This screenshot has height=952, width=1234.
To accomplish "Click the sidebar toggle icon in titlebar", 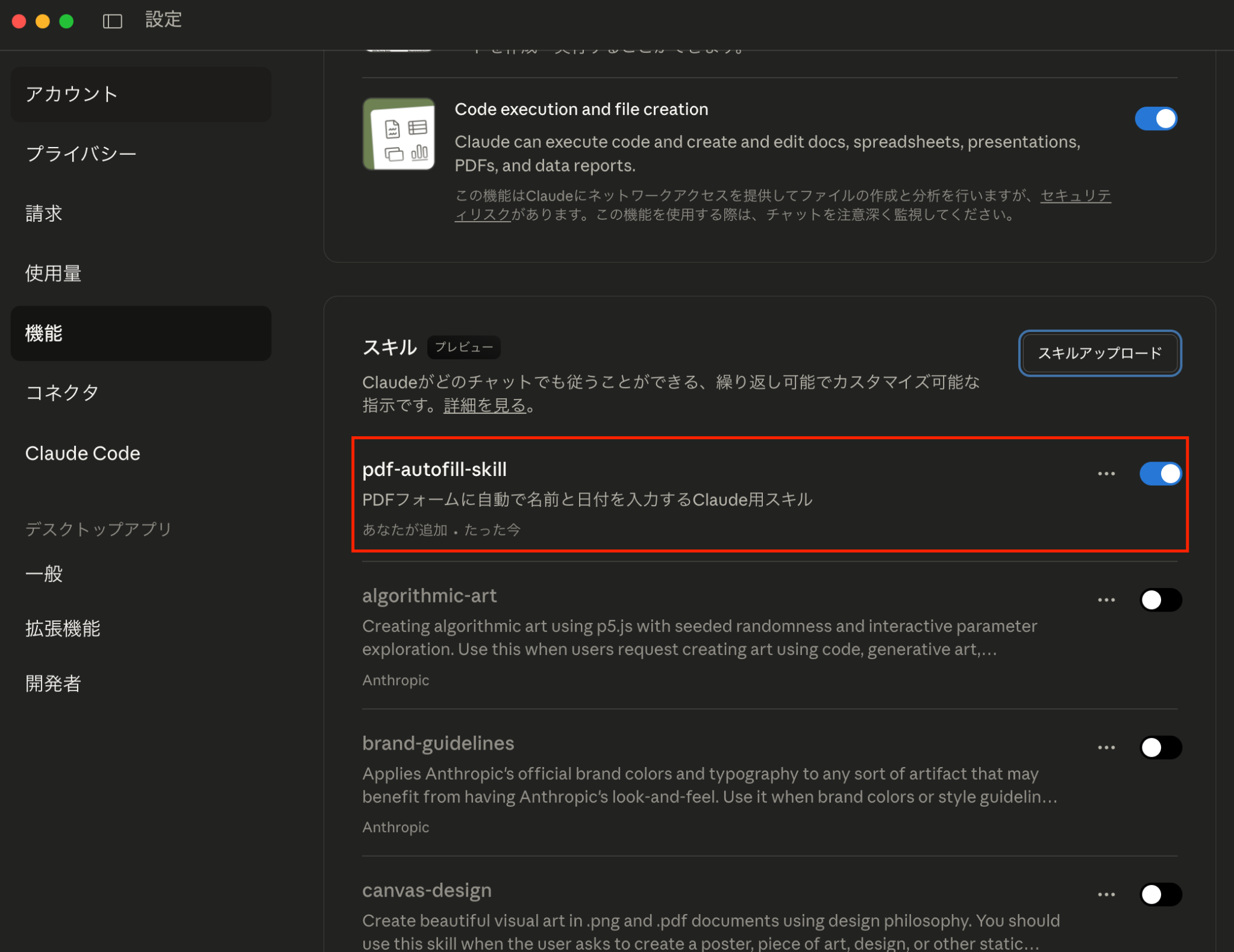I will (x=112, y=20).
